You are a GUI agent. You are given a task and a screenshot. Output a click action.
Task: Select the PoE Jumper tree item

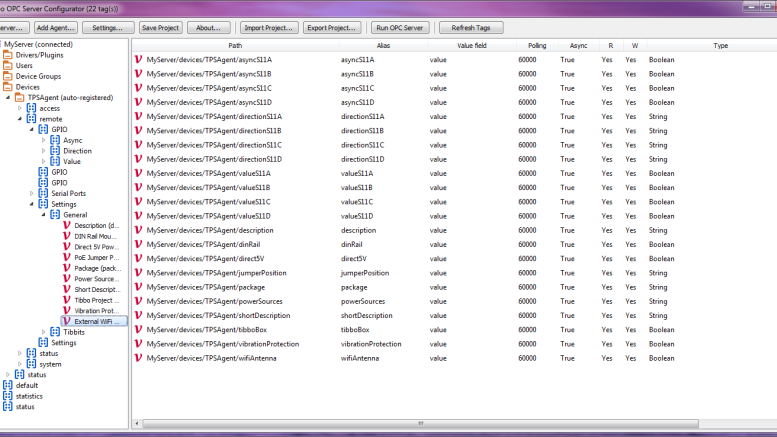[96, 257]
